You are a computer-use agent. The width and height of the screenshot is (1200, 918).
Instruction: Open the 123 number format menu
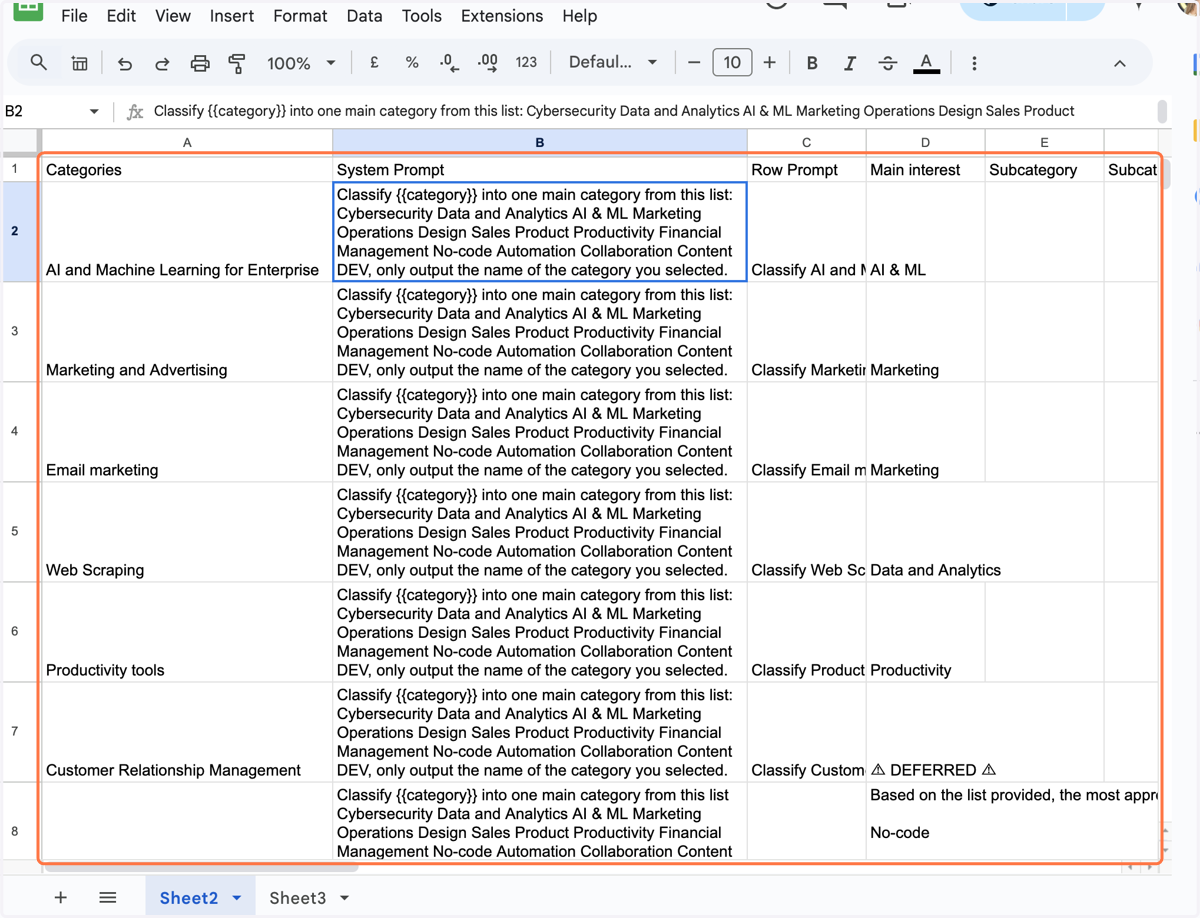pos(526,62)
